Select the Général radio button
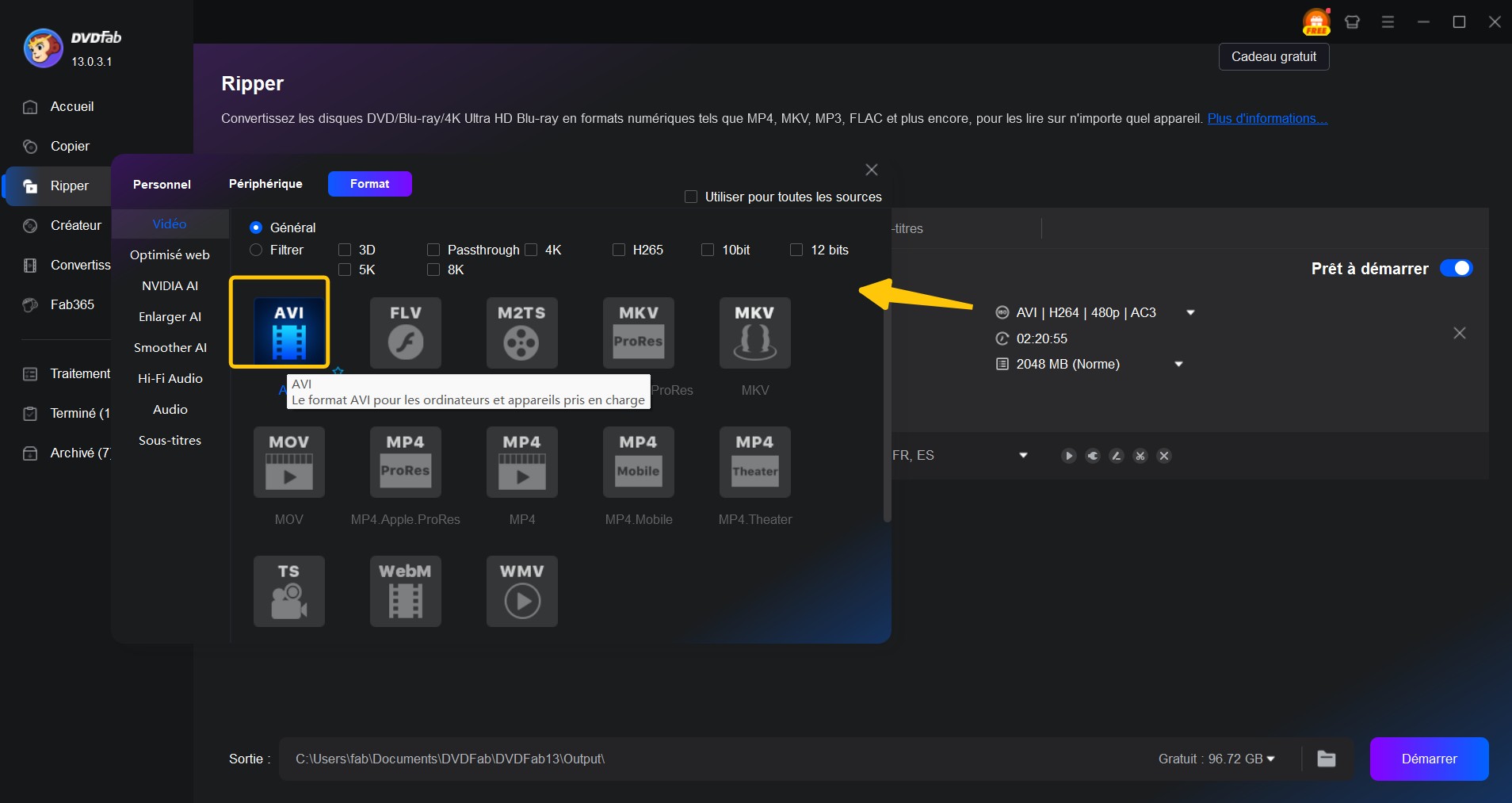Image resolution: width=1512 pixels, height=803 pixels. pyautogui.click(x=256, y=228)
